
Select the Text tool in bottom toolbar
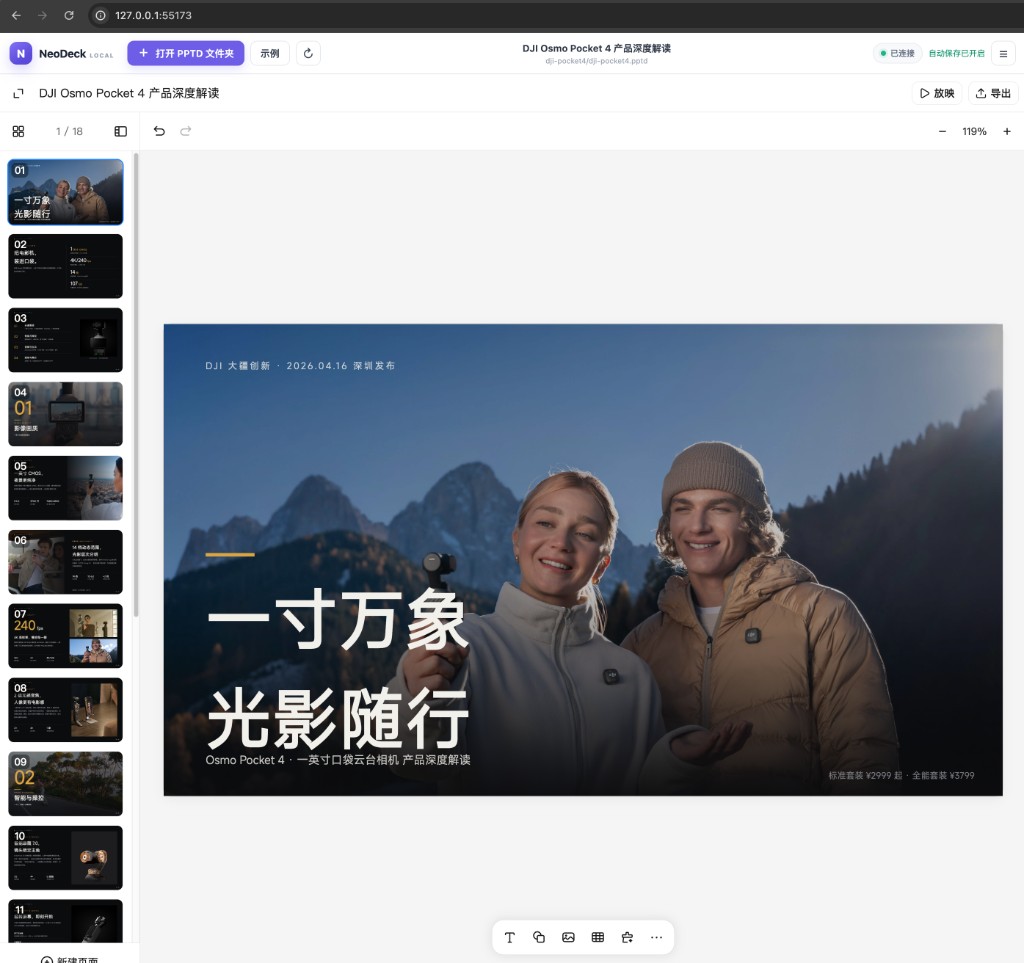tap(509, 938)
